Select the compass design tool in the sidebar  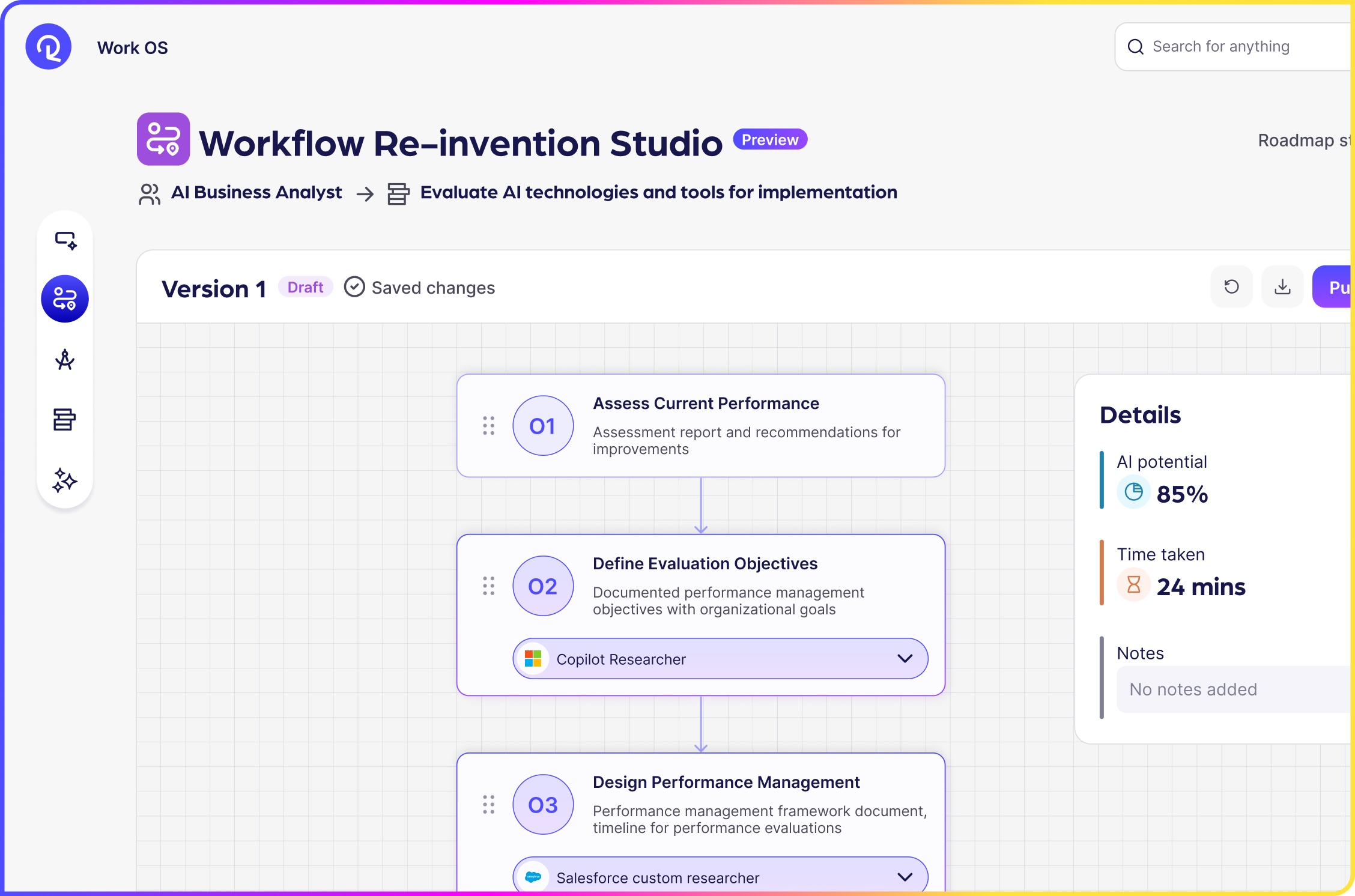pos(64,359)
